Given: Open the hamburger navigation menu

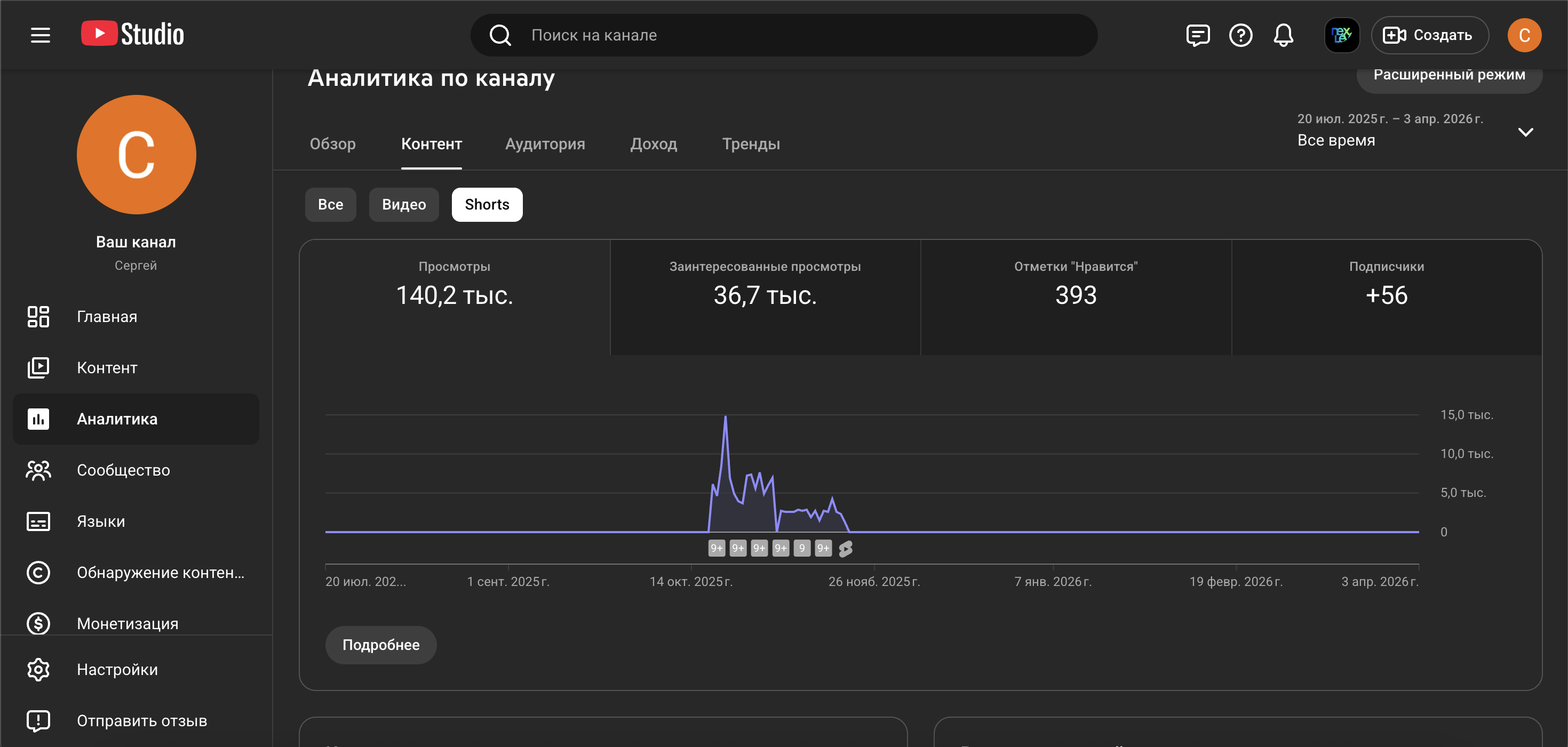Looking at the screenshot, I should (x=40, y=35).
